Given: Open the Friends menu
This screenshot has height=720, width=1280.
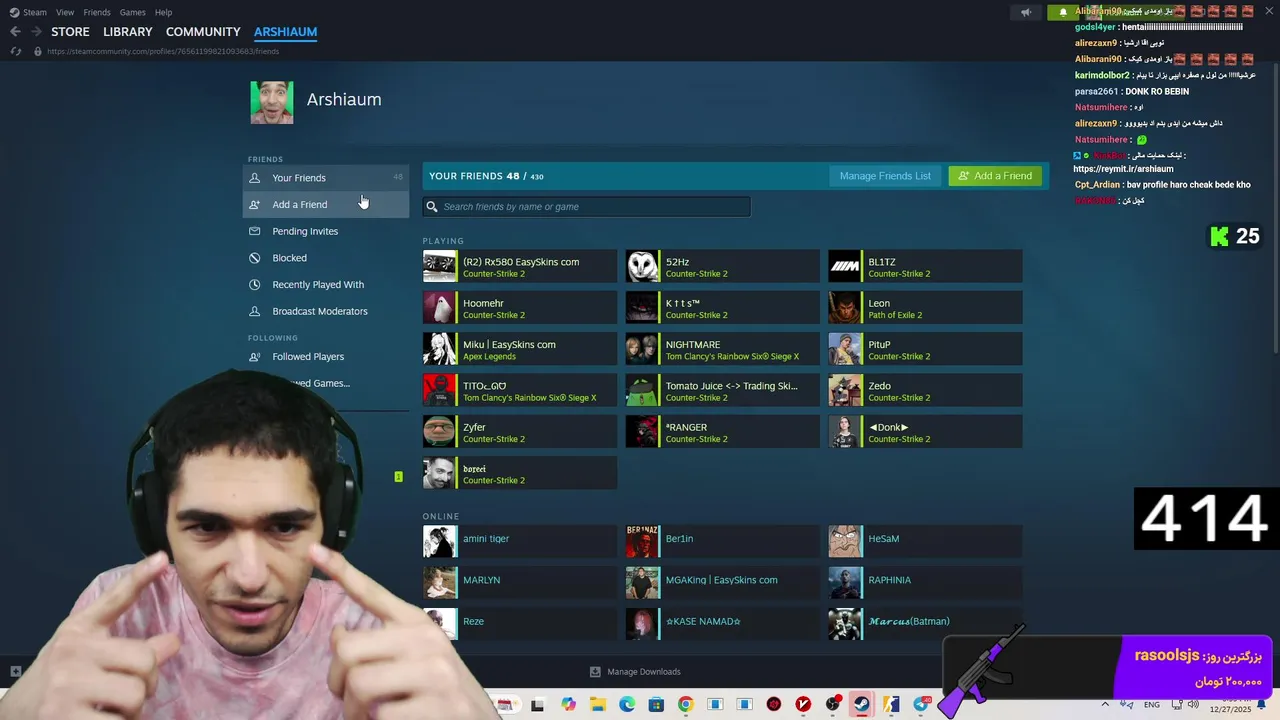Looking at the screenshot, I should click(x=97, y=12).
